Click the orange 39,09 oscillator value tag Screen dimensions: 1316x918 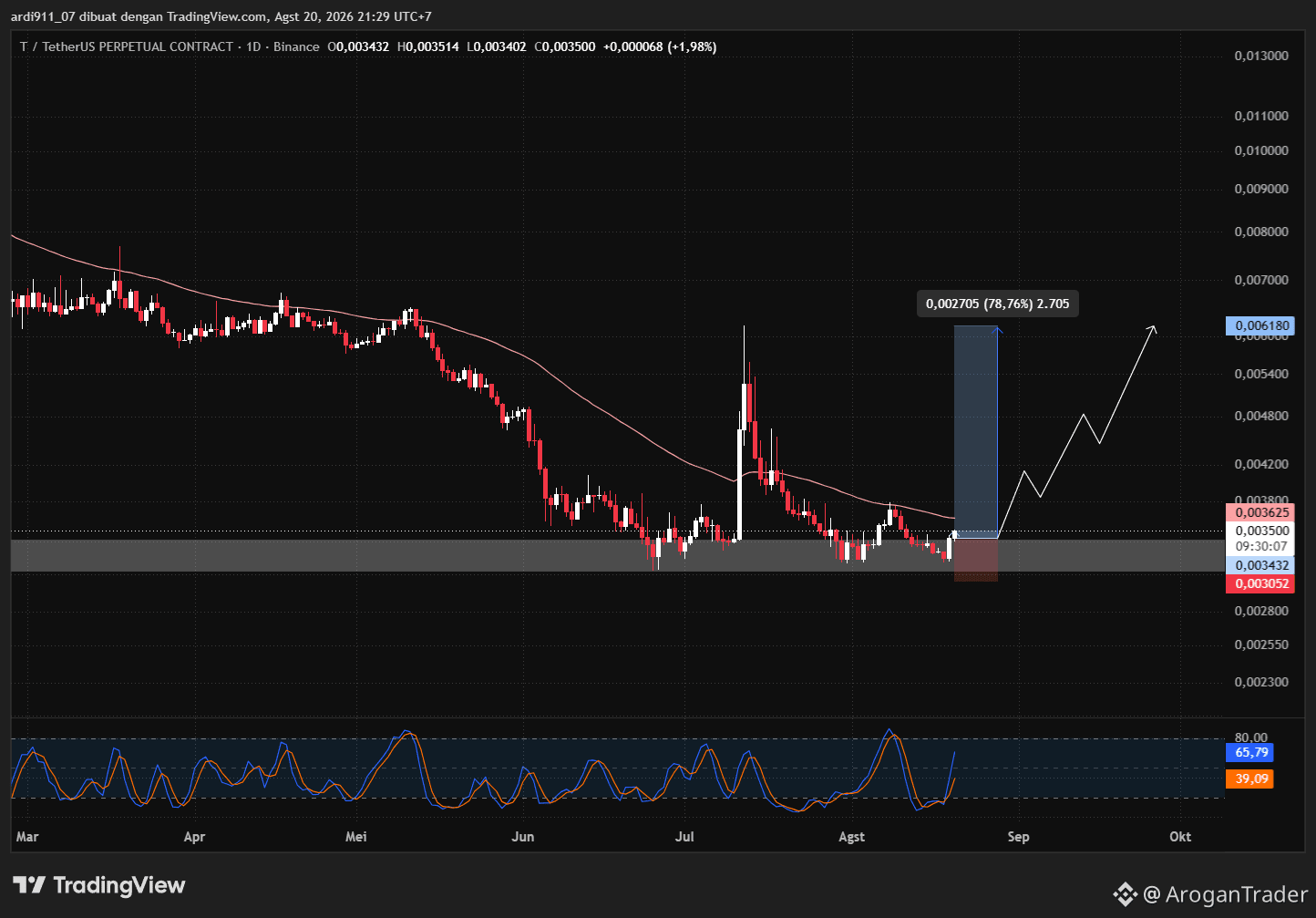(x=1249, y=779)
